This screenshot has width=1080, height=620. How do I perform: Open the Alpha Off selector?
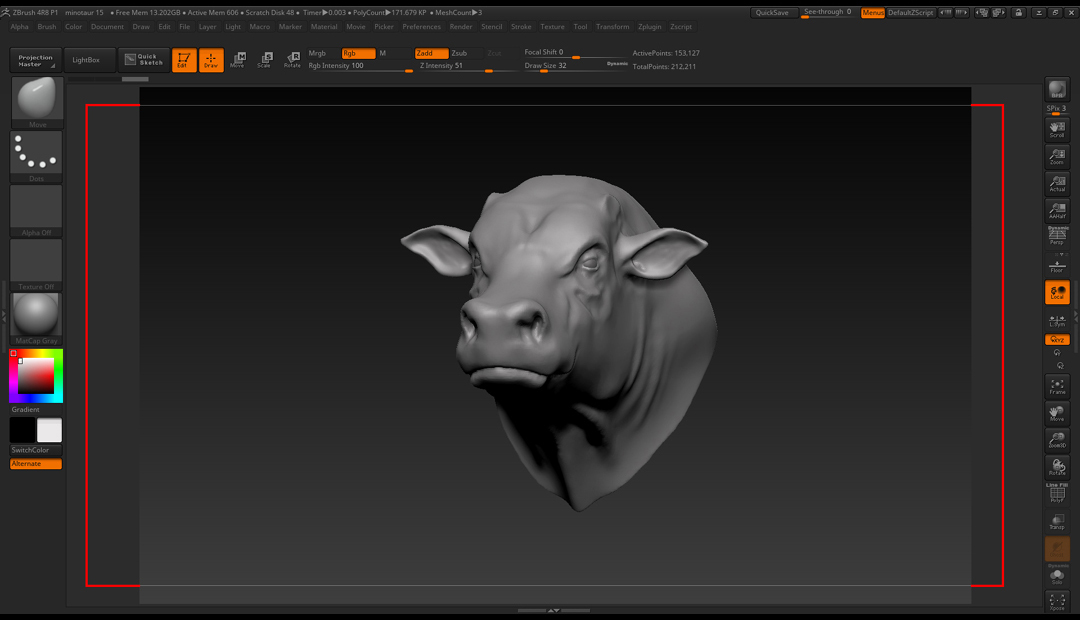pos(37,211)
